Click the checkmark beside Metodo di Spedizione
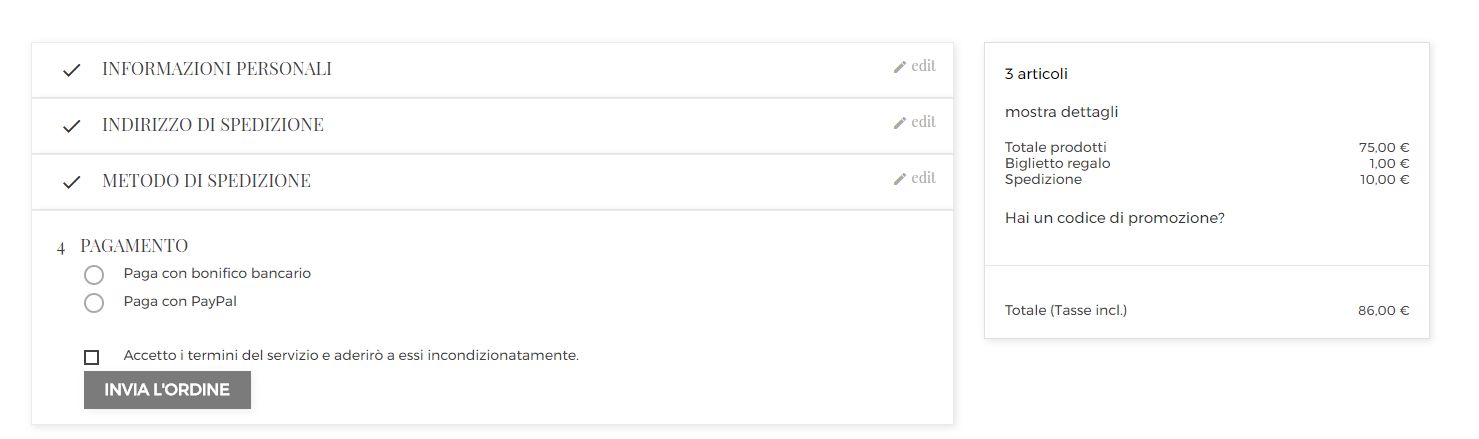1479x439 pixels. click(71, 182)
